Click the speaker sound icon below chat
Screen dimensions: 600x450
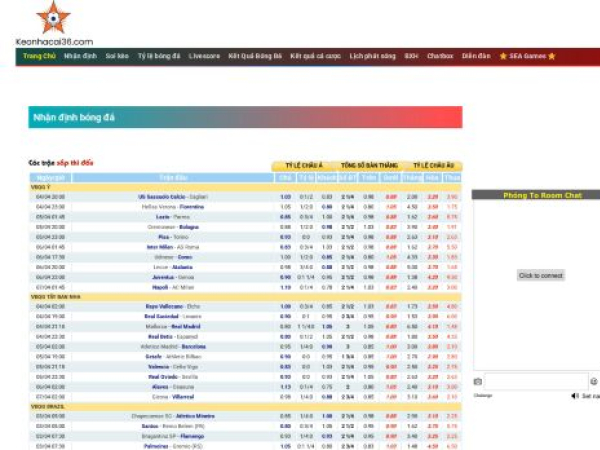pos(574,396)
